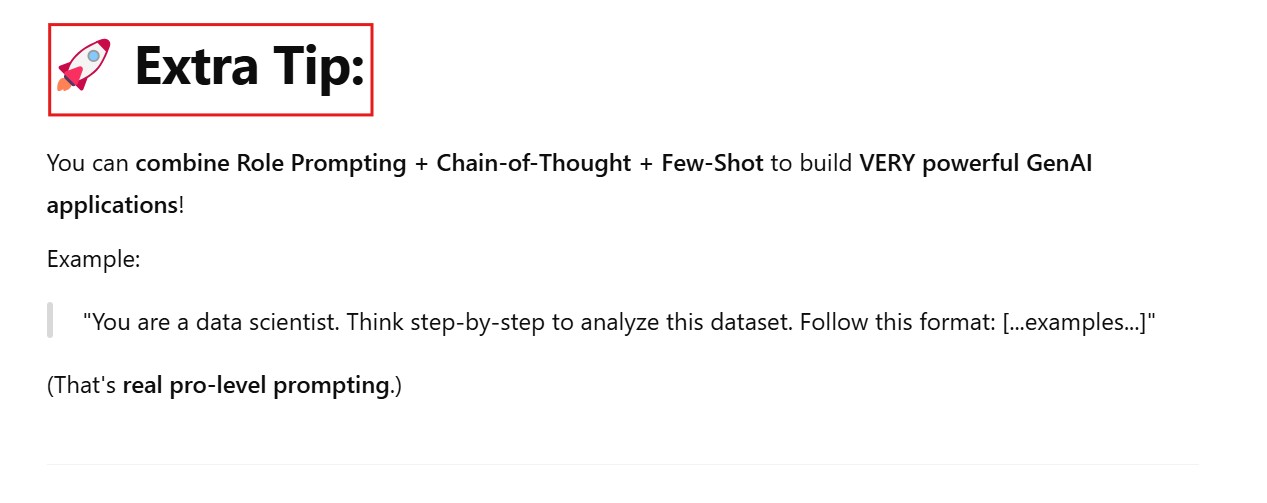This screenshot has height=503, width=1267.
Task: Click the horizontal divider line
Action: [x=622, y=464]
